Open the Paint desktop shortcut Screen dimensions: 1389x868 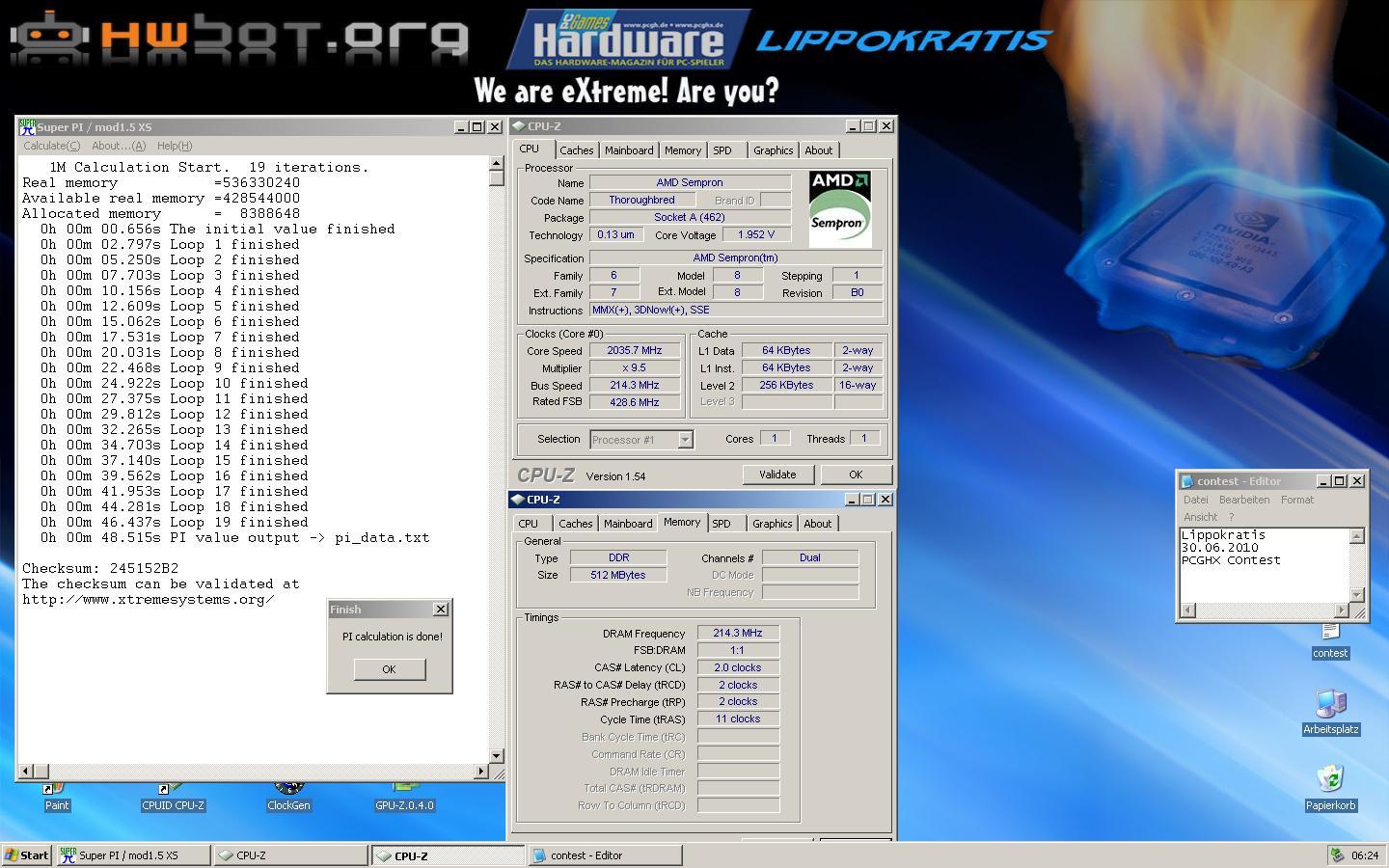(x=57, y=798)
